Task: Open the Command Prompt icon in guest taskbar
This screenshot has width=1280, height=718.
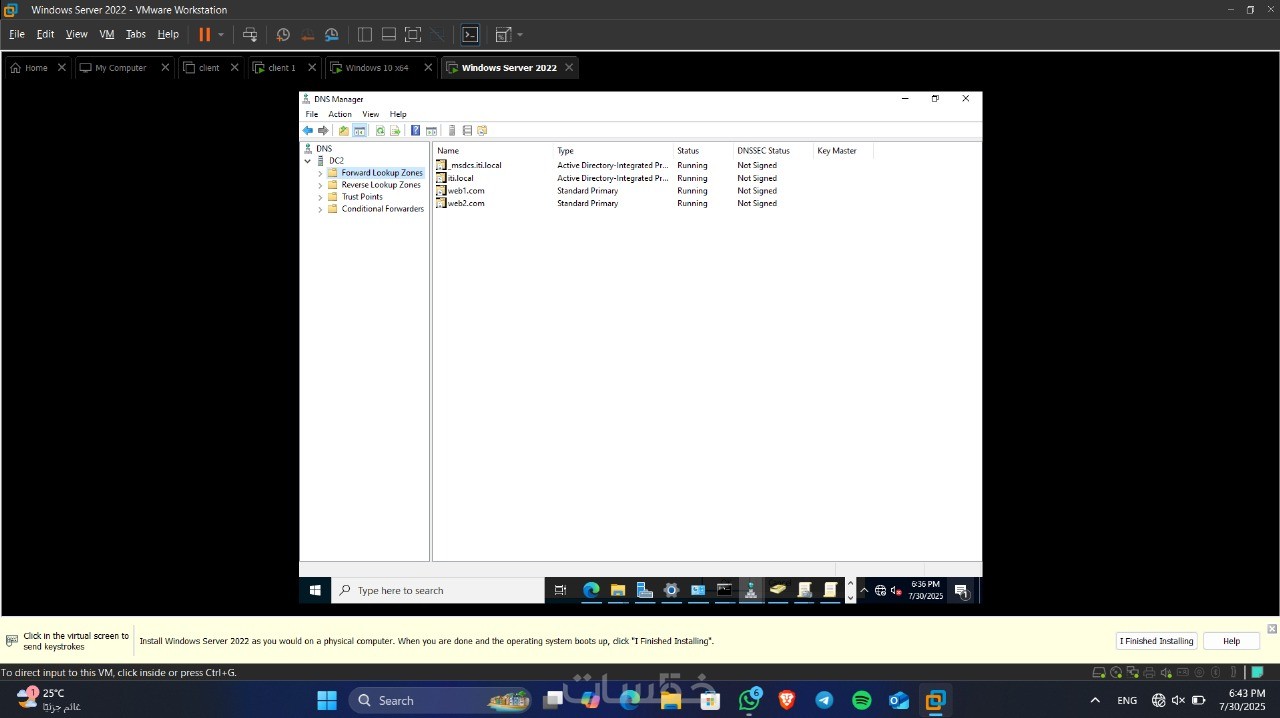Action: coord(725,590)
